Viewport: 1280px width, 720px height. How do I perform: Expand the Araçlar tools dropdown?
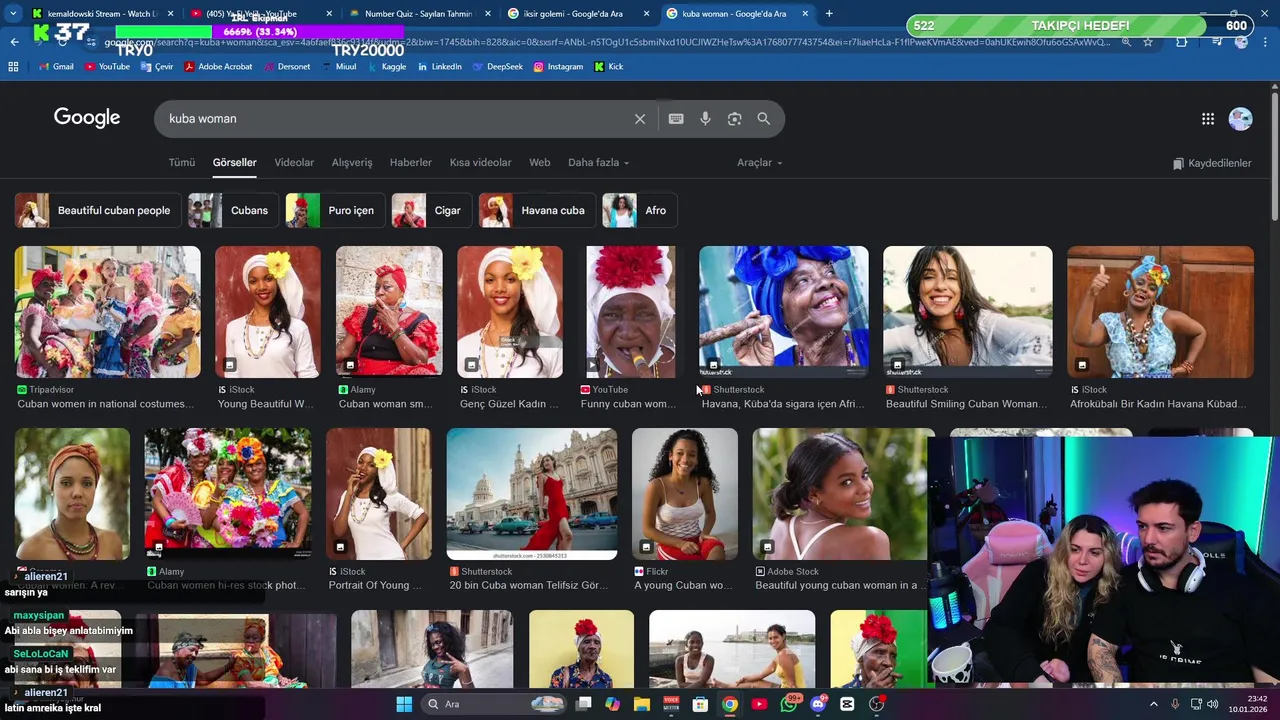(760, 162)
